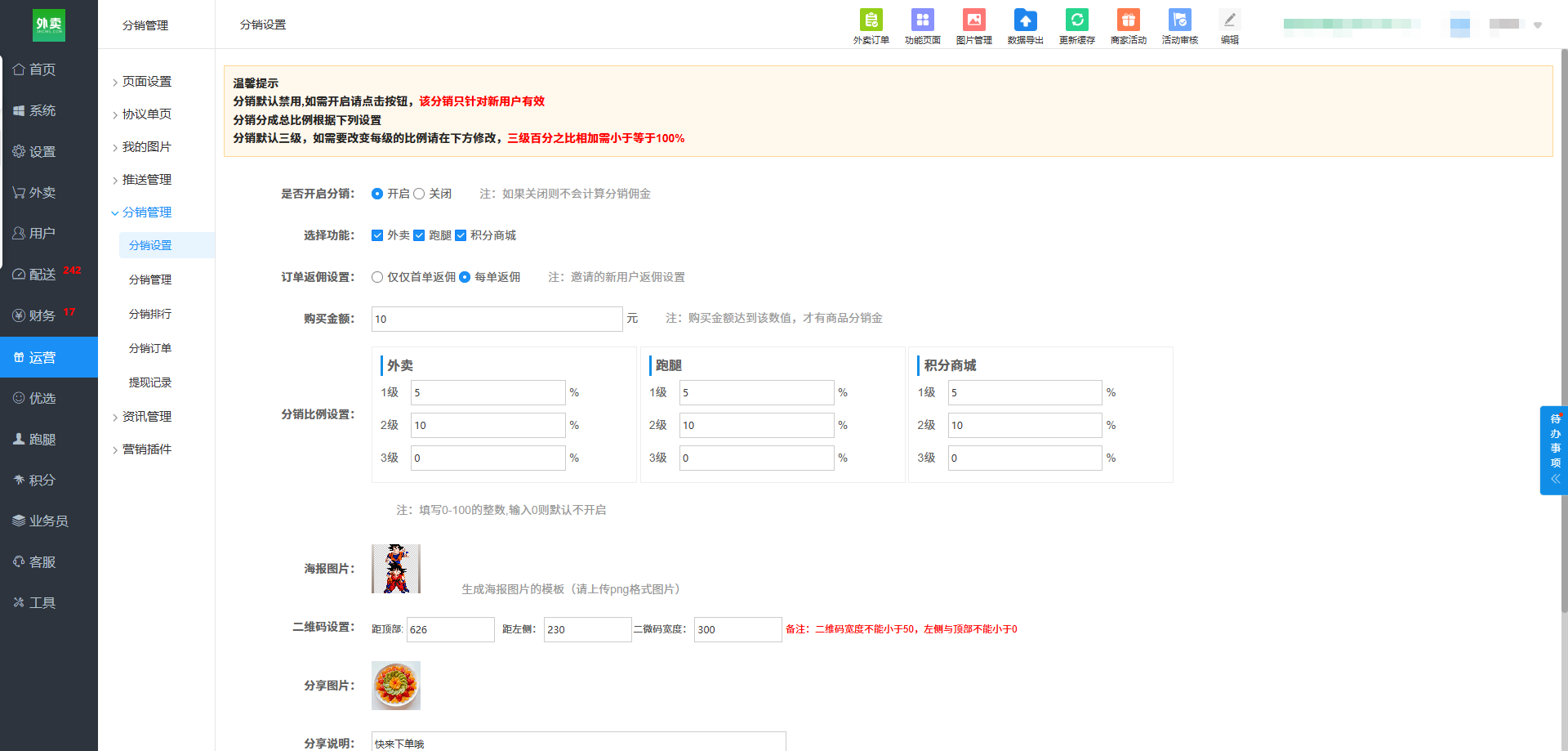Click the 分享图片 food thumbnail
Image resolution: width=1568 pixels, height=751 pixels.
tap(396, 686)
